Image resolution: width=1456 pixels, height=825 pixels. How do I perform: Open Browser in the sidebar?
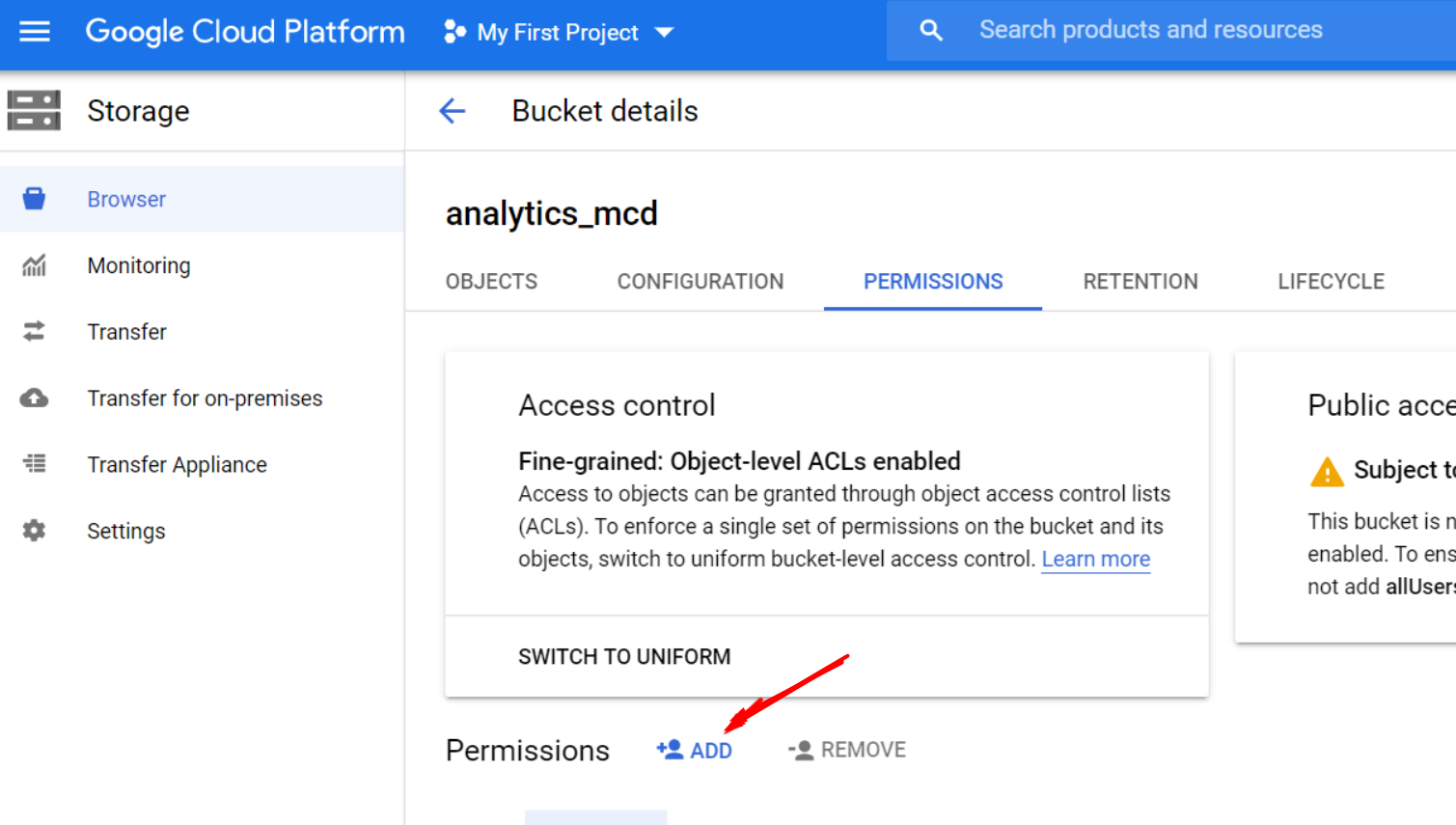(202, 199)
